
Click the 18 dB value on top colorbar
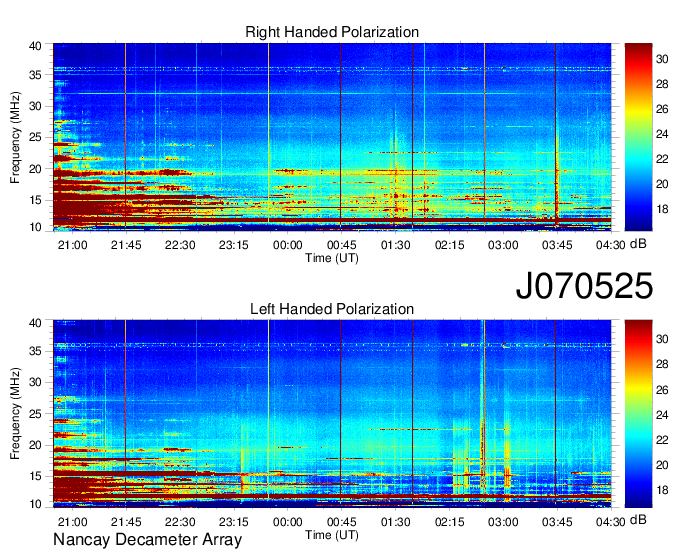tap(662, 209)
